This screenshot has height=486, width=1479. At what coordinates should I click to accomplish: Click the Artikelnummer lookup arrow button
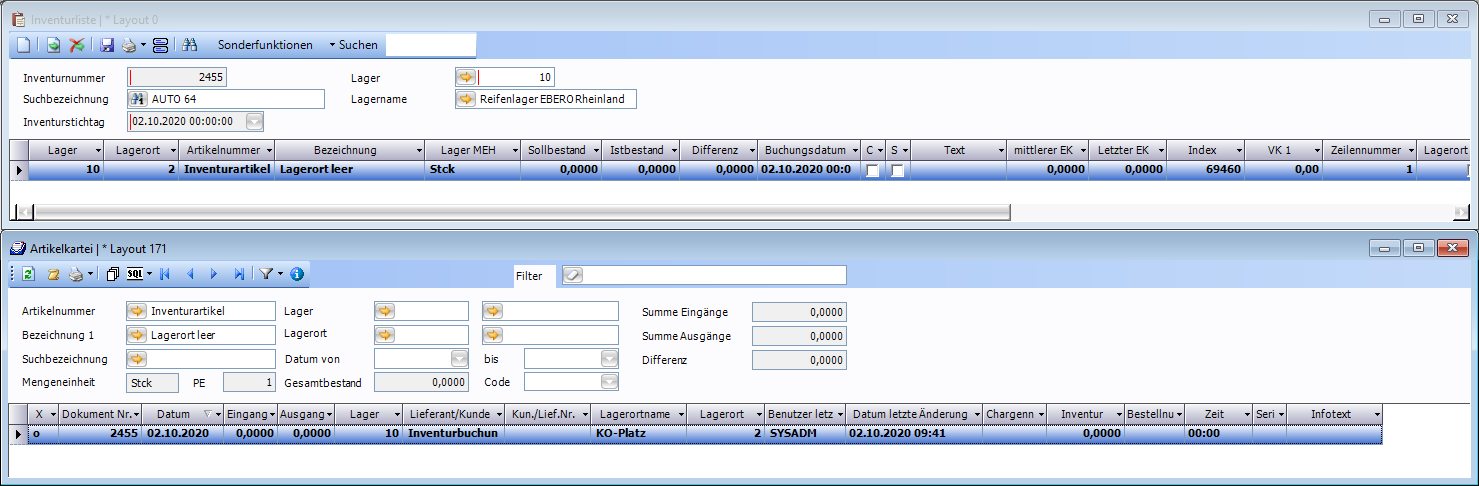(x=138, y=311)
